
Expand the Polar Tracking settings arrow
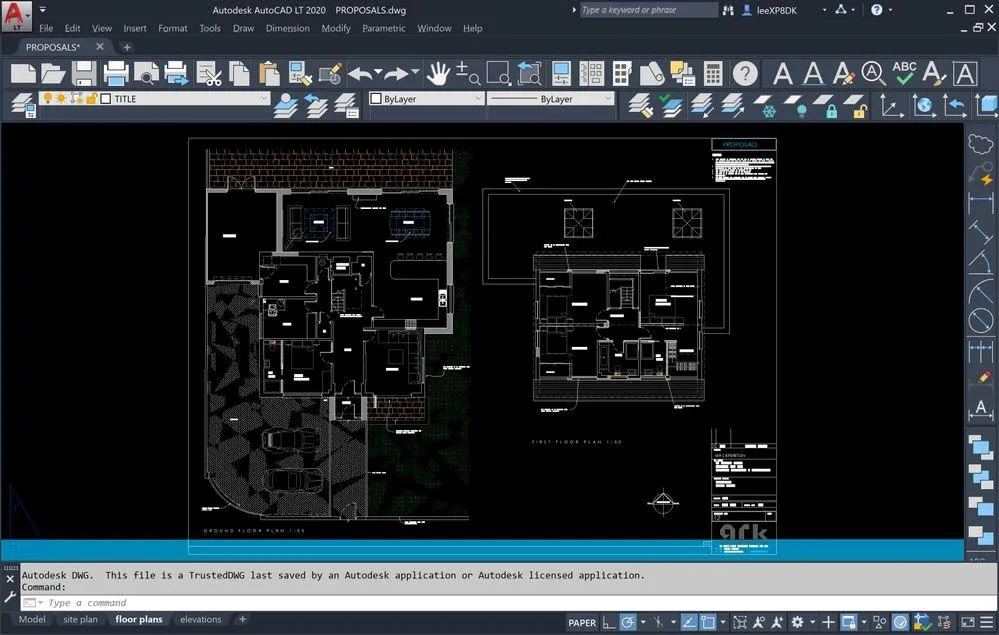[x=643, y=622]
